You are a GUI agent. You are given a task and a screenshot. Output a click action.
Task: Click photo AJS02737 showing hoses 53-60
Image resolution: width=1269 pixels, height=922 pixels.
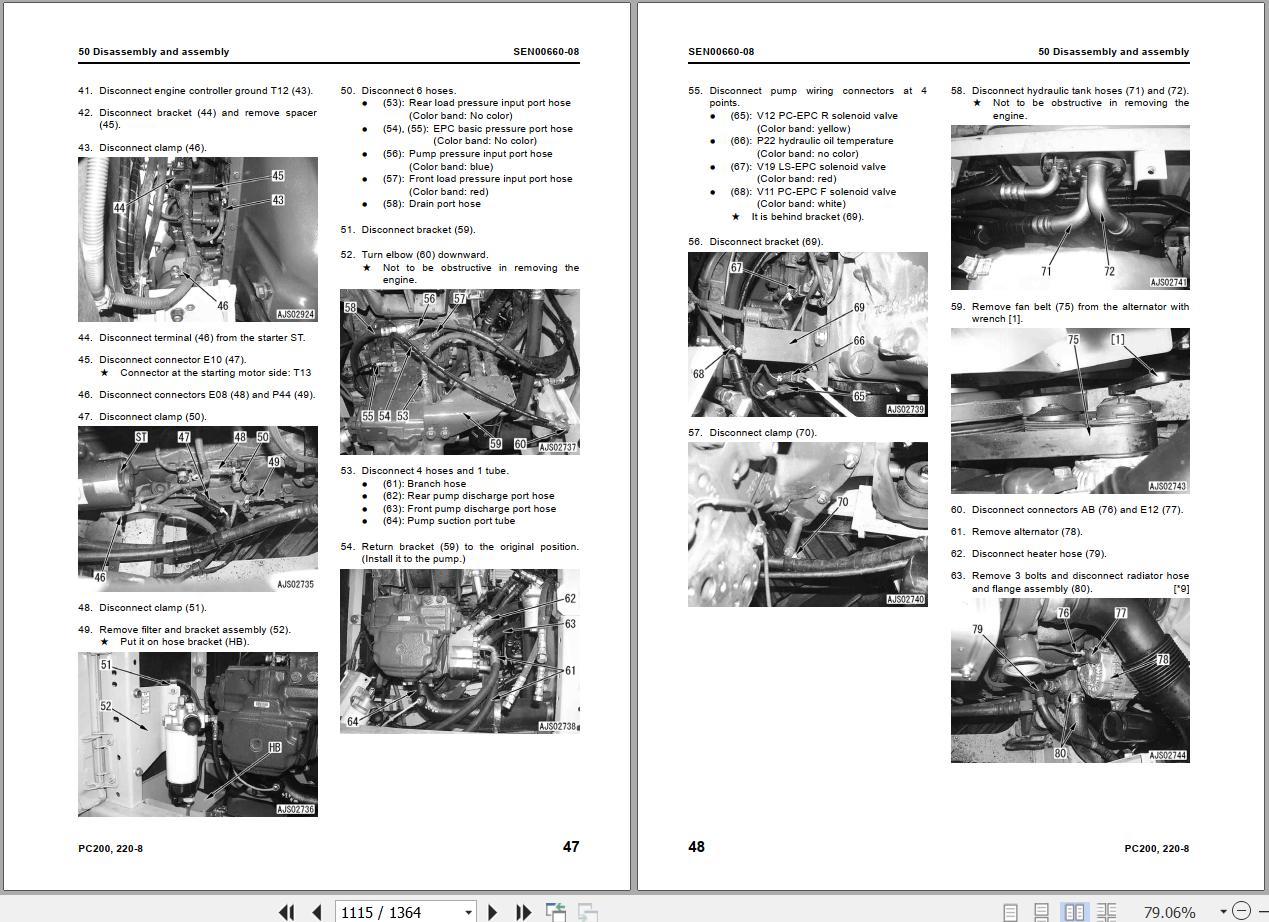(x=460, y=372)
